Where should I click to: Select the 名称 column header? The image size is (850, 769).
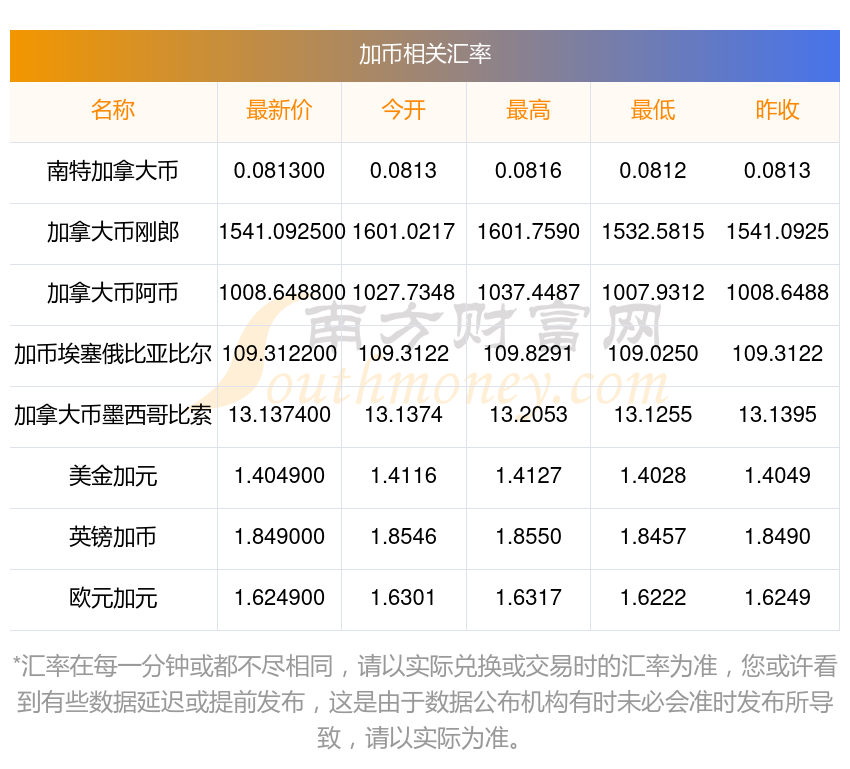tap(113, 110)
